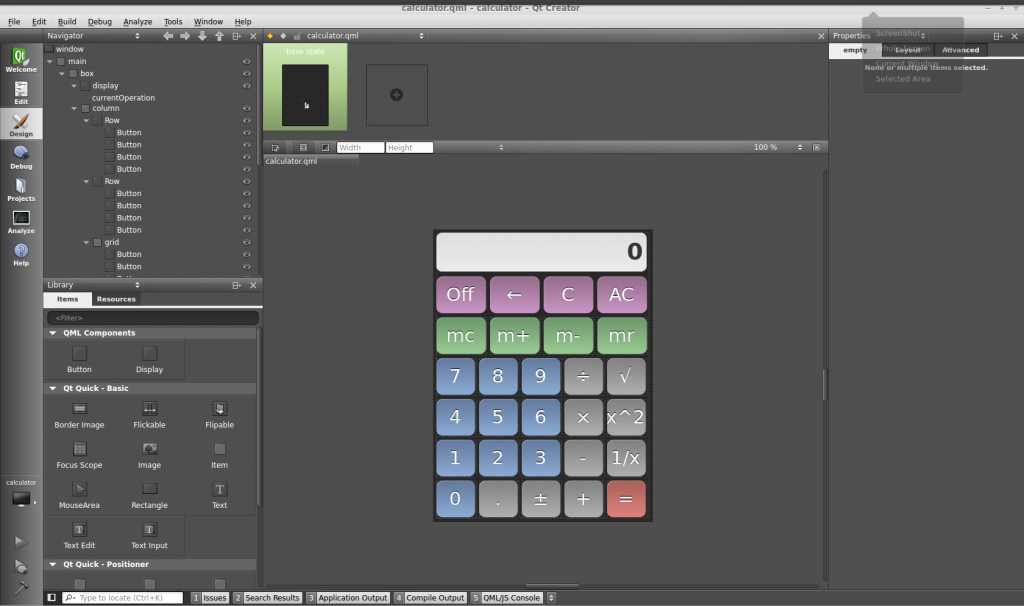
Task: Collapse the column tree node
Action: click(74, 108)
